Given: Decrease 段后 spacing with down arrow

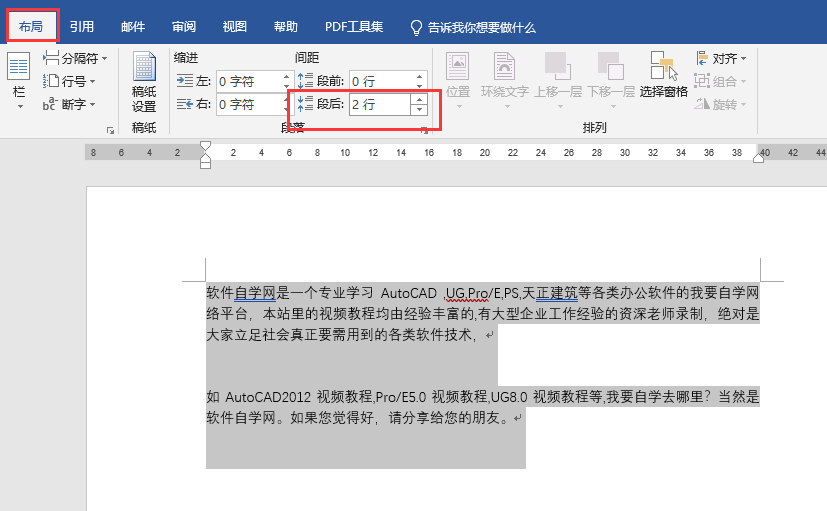Looking at the screenshot, I should (x=419, y=110).
